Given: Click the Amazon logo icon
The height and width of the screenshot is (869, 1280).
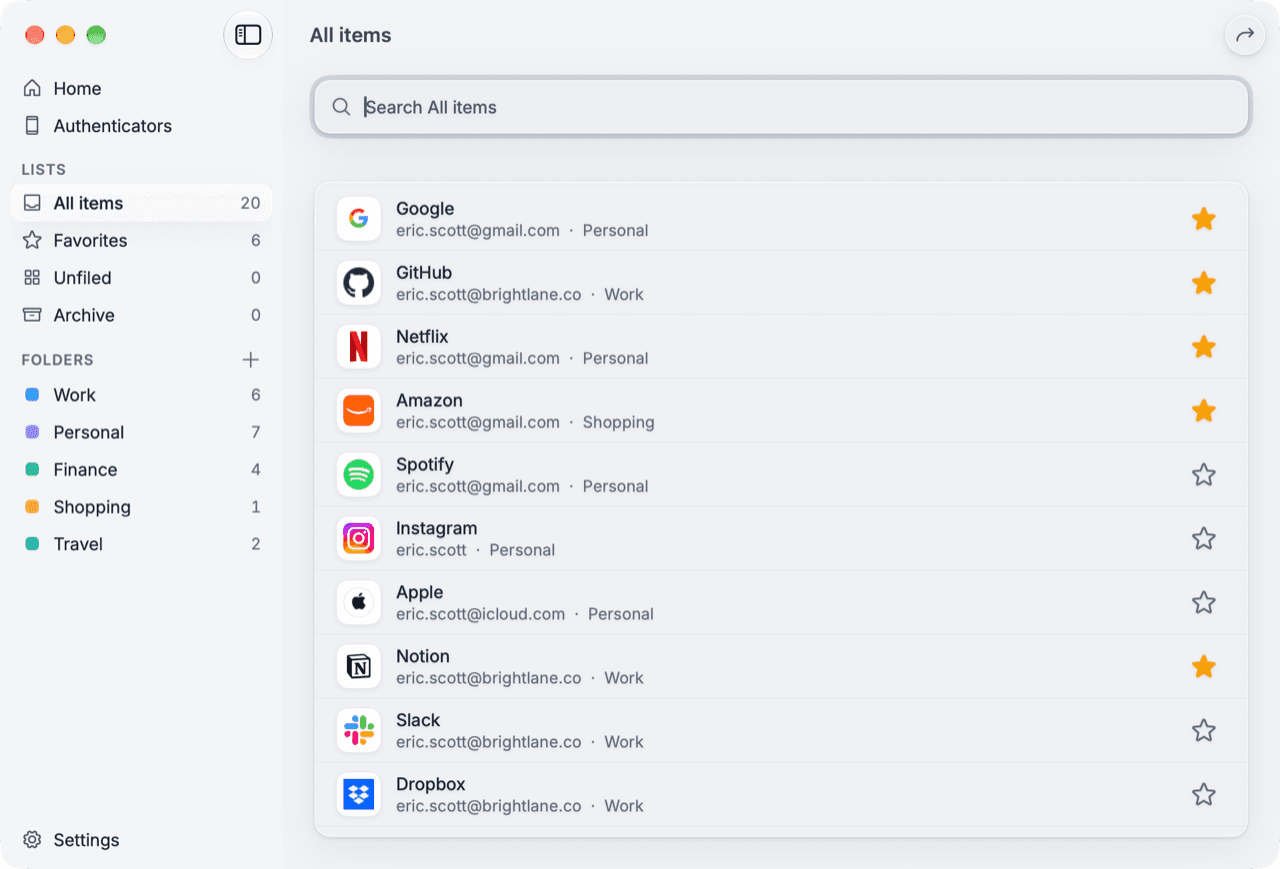Looking at the screenshot, I should click(359, 411).
